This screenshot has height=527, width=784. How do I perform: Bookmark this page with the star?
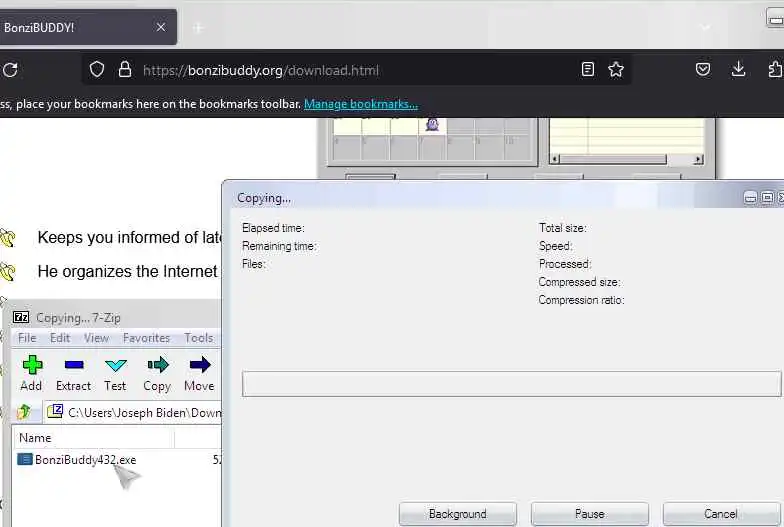point(616,69)
